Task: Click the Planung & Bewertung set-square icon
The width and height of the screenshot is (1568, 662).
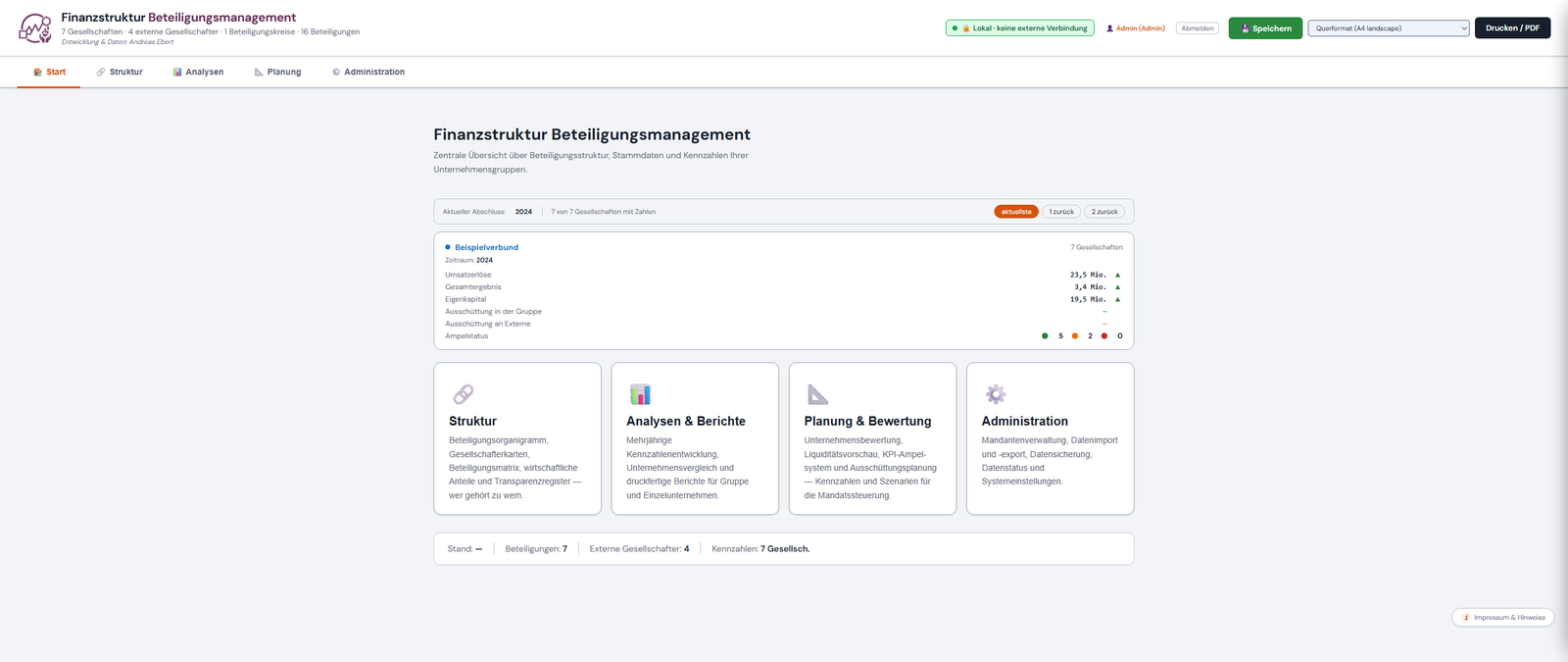Action: pyautogui.click(x=817, y=394)
